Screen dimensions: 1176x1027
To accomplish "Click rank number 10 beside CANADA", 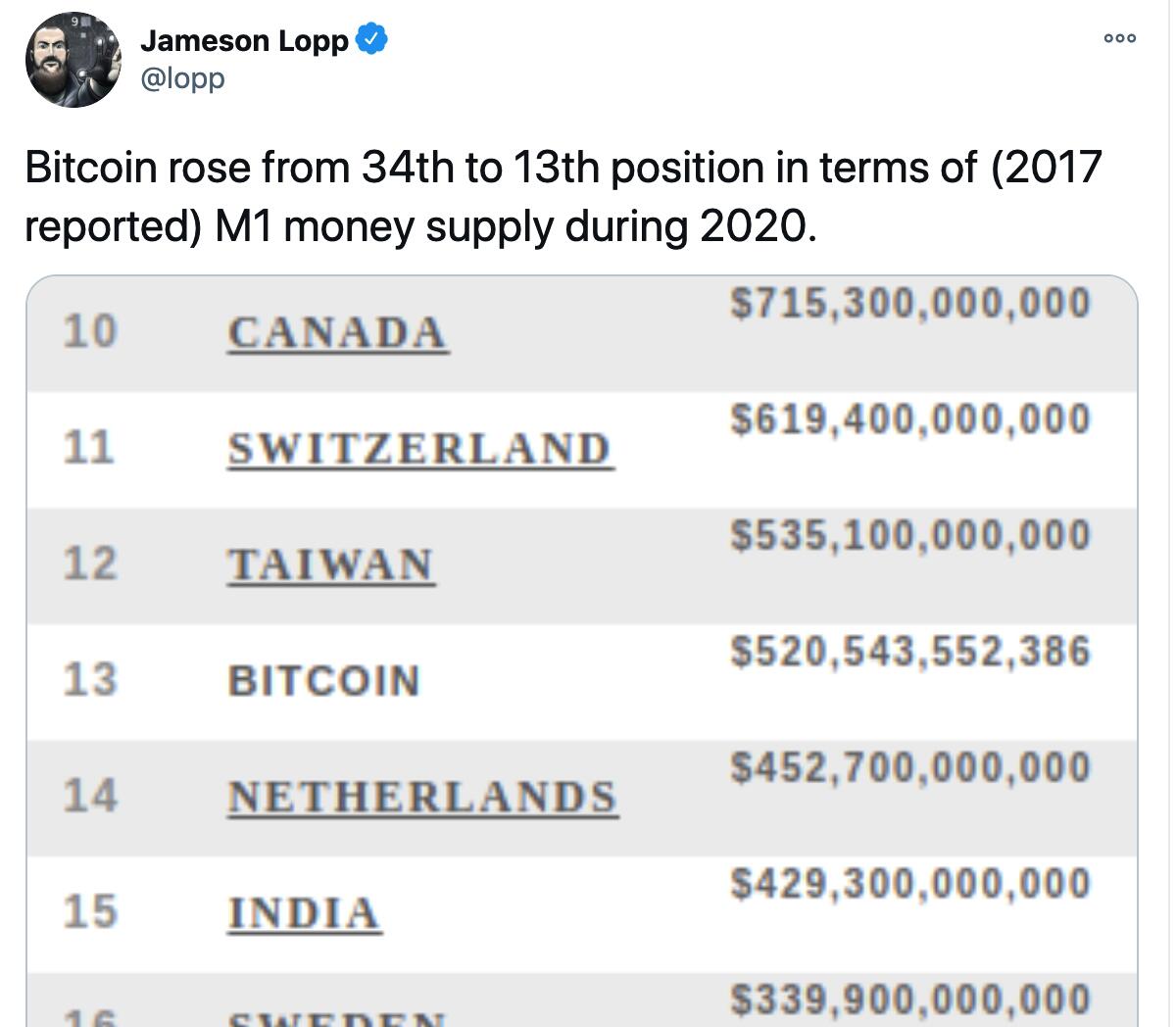I will click(90, 330).
